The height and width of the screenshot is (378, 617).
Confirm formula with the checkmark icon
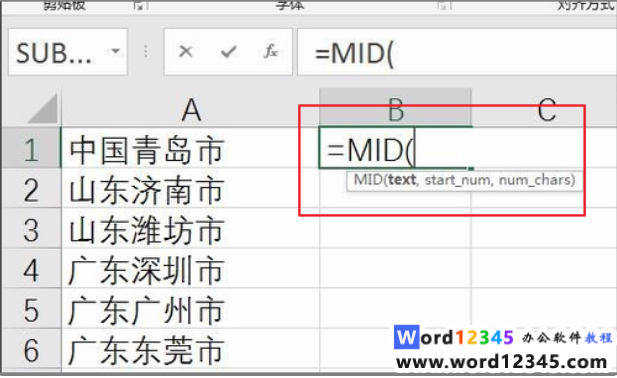pyautogui.click(x=229, y=52)
